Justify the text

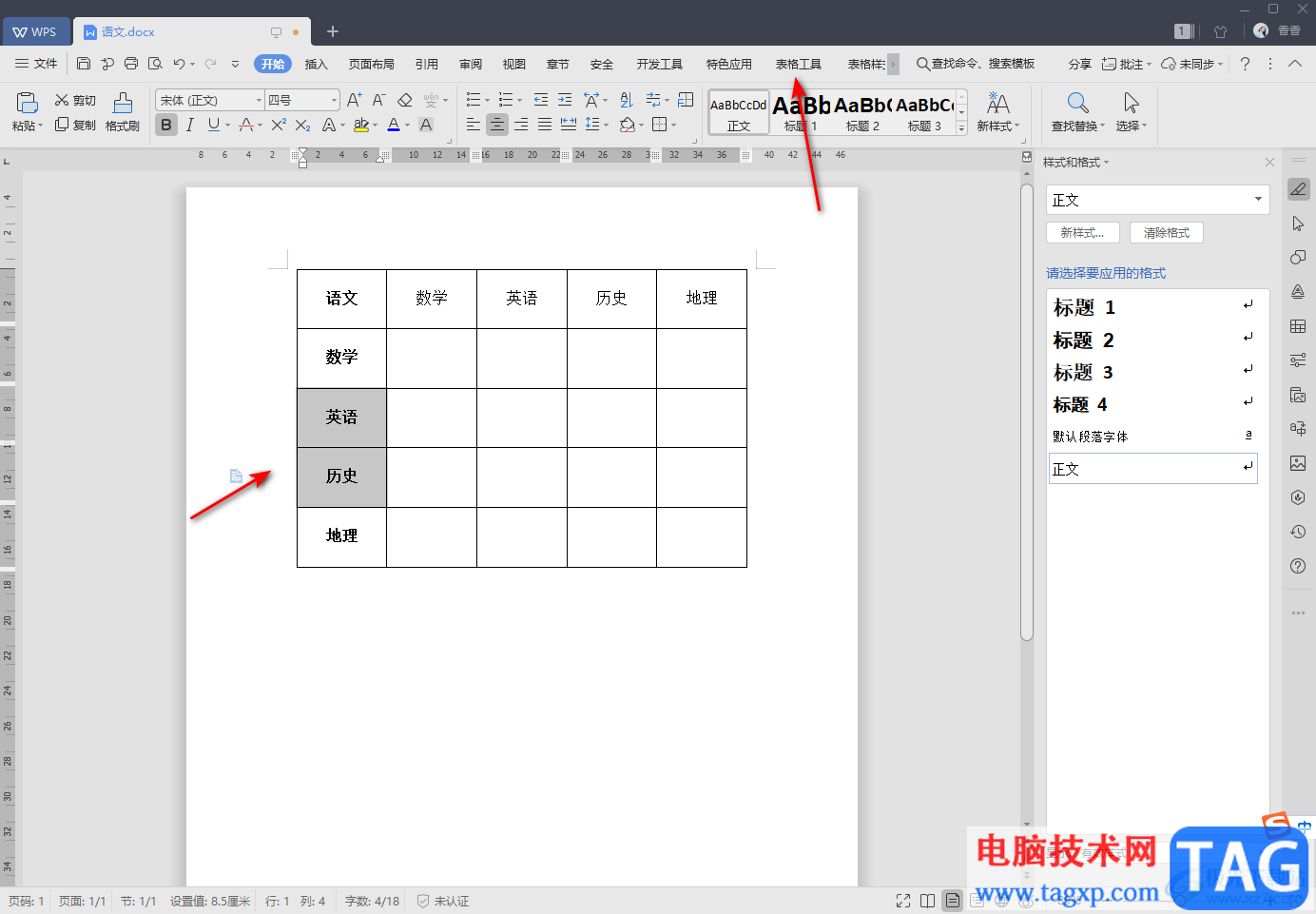(545, 125)
